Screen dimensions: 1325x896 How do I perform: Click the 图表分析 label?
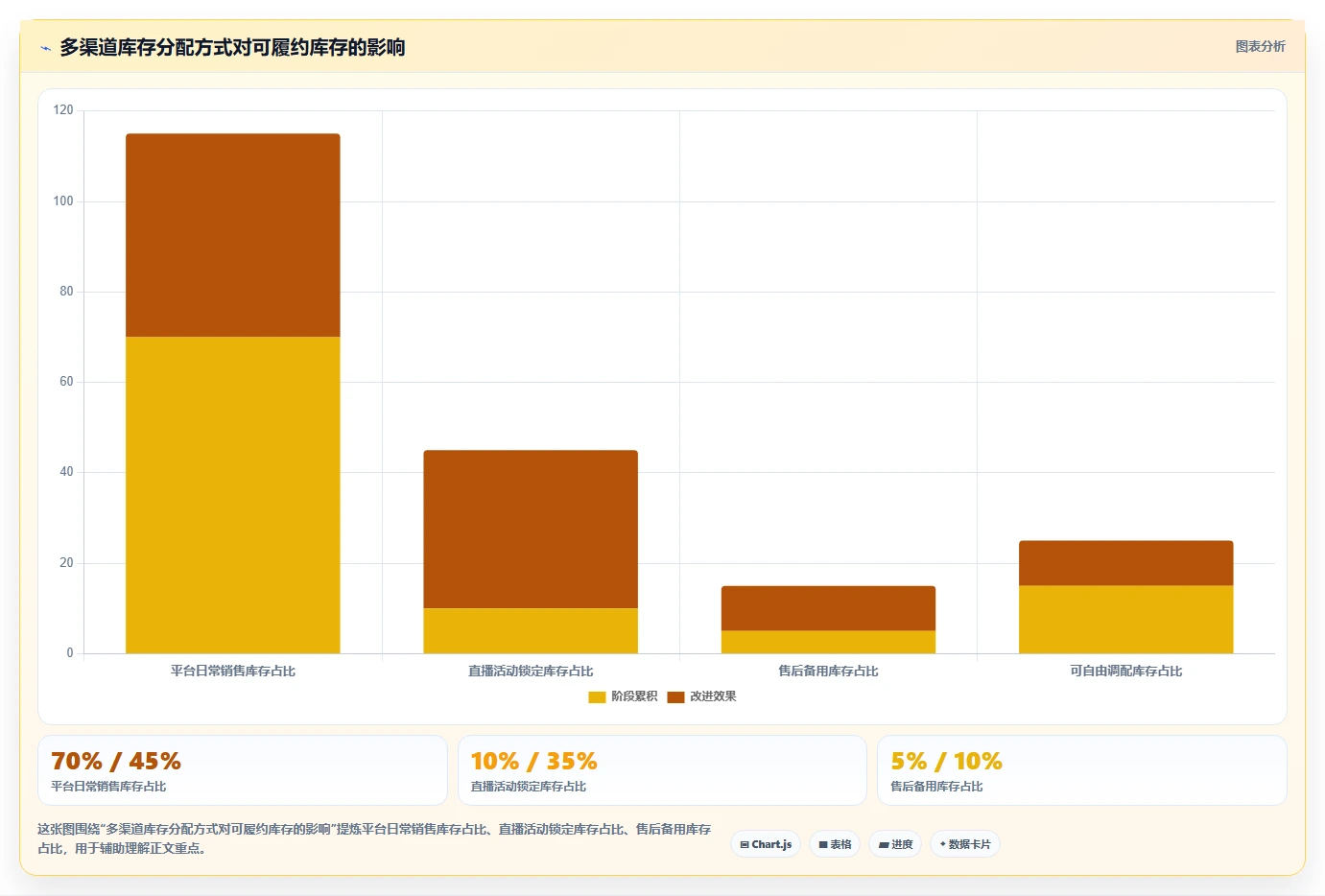pyautogui.click(x=1260, y=46)
